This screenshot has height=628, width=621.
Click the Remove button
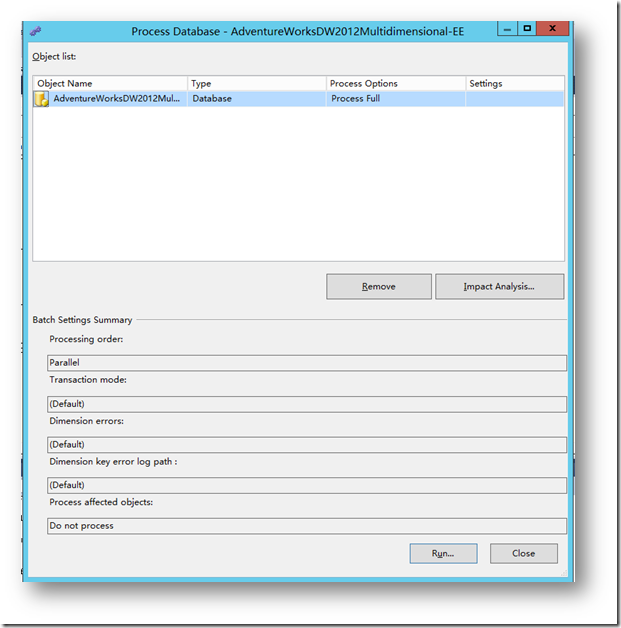(379, 286)
